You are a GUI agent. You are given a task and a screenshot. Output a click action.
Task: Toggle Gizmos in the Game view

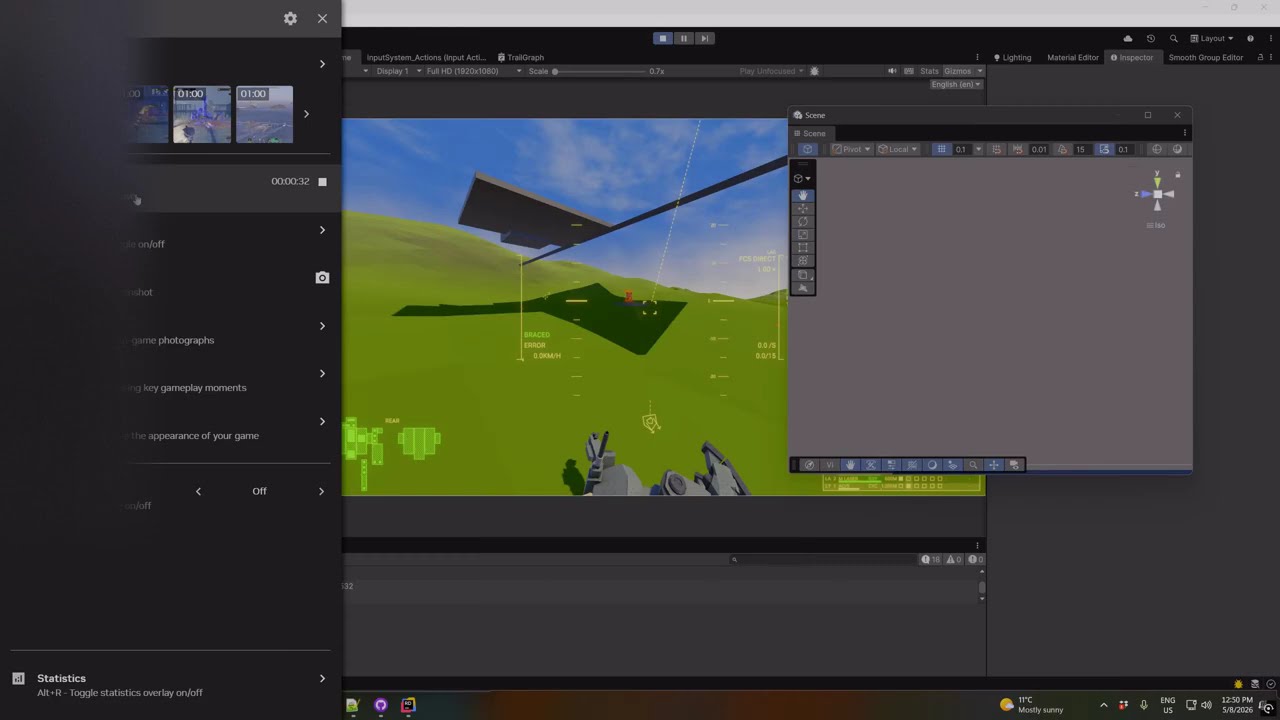(x=957, y=71)
